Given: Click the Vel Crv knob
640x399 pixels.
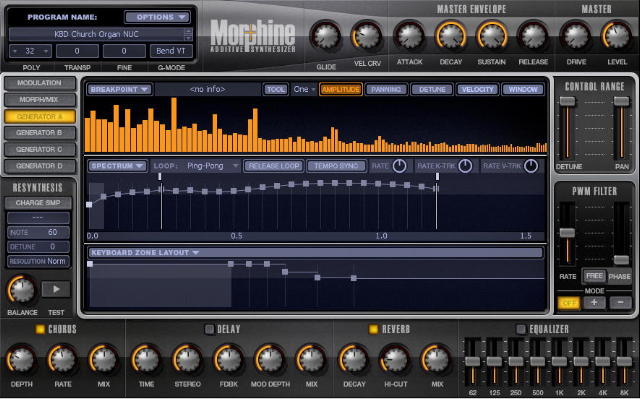Looking at the screenshot, I should tap(367, 36).
